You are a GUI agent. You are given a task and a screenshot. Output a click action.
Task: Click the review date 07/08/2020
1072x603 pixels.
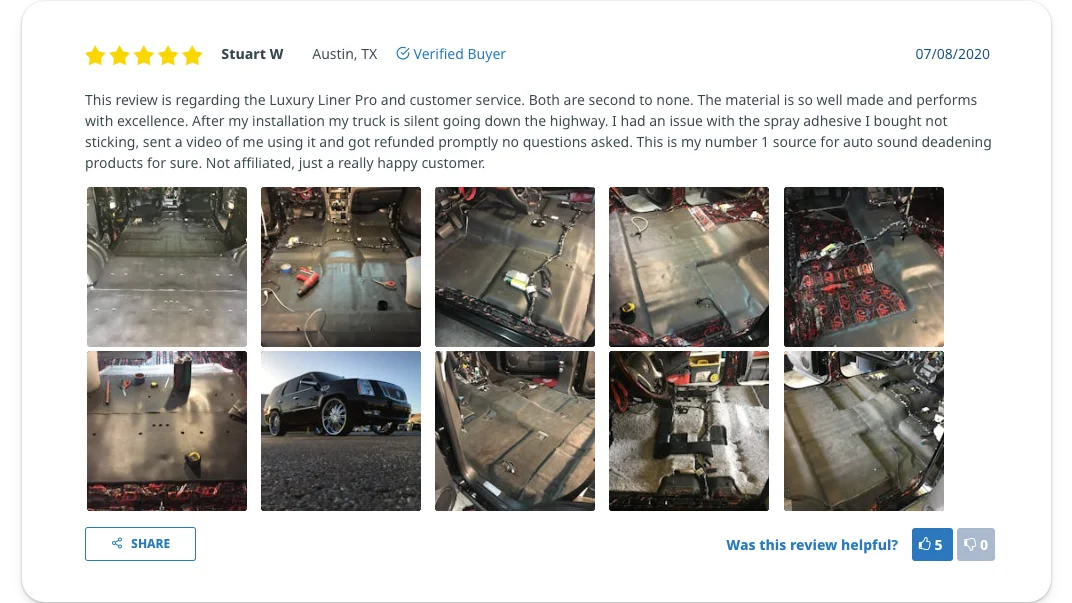point(952,54)
